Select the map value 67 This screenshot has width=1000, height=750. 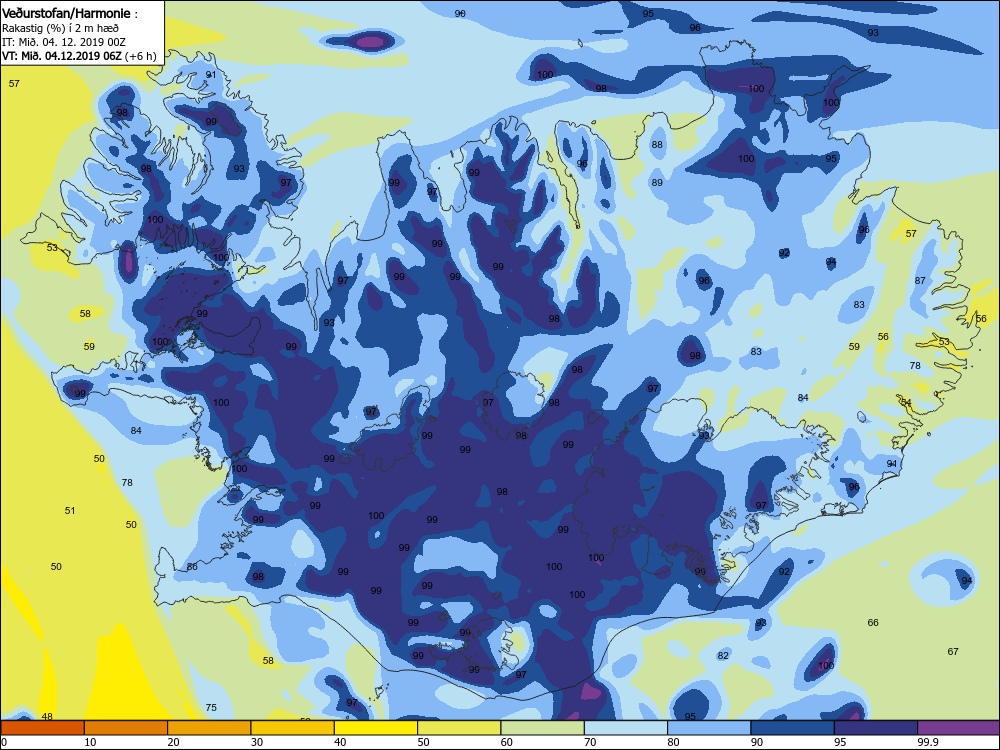click(x=953, y=651)
